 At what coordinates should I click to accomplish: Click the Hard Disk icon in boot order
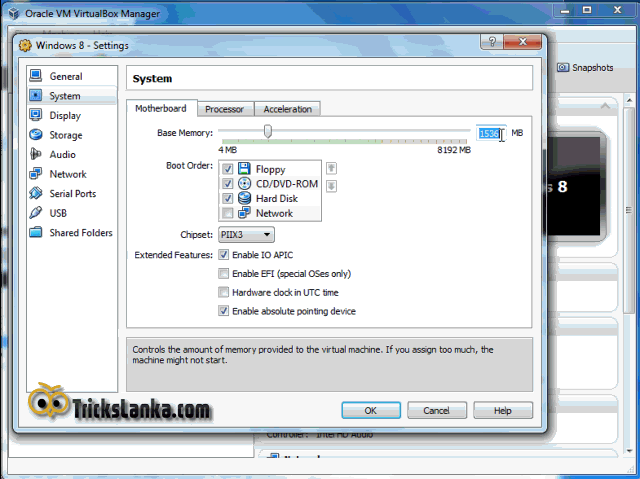(244, 198)
